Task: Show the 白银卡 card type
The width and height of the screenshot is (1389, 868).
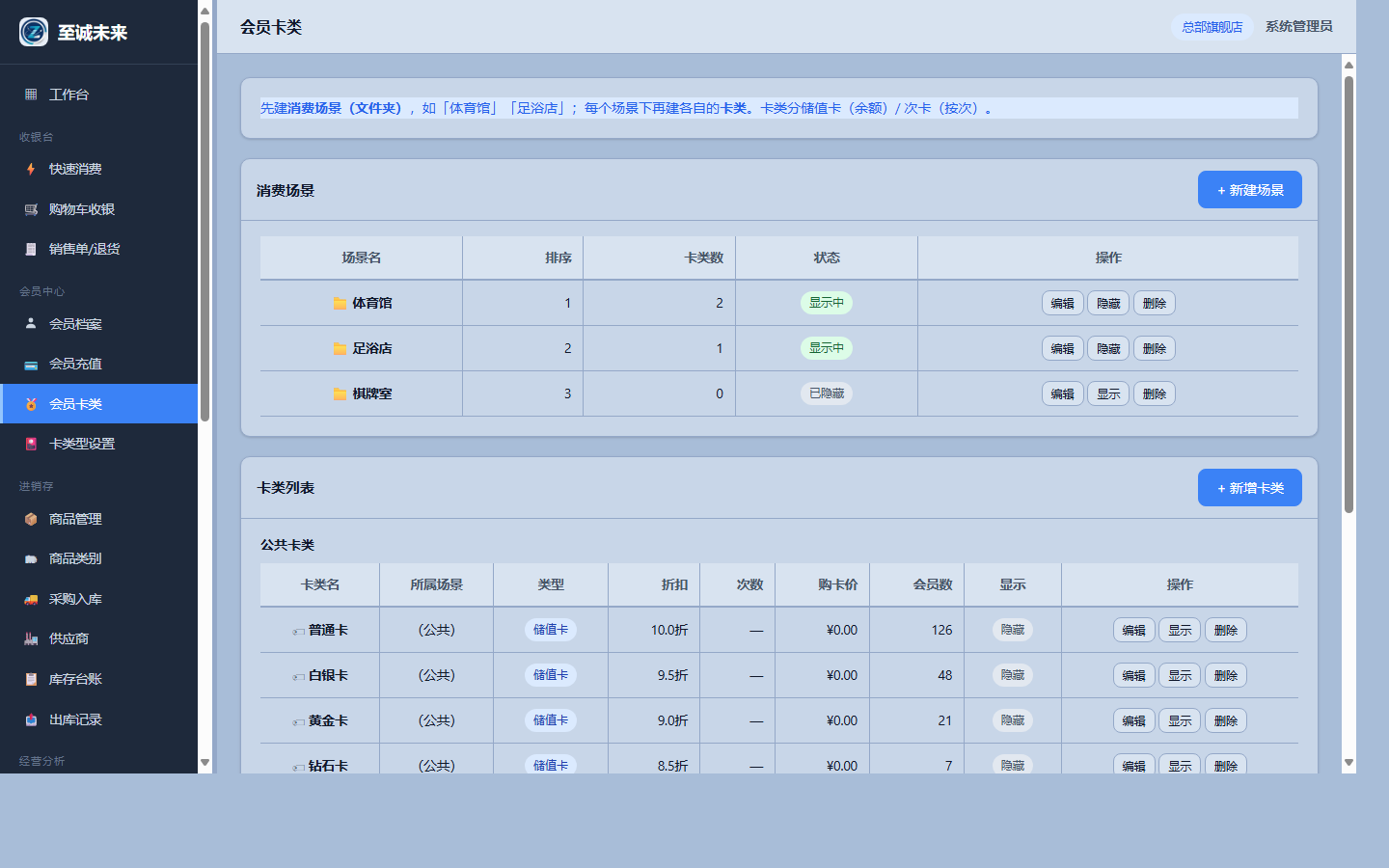Action: 1180,675
